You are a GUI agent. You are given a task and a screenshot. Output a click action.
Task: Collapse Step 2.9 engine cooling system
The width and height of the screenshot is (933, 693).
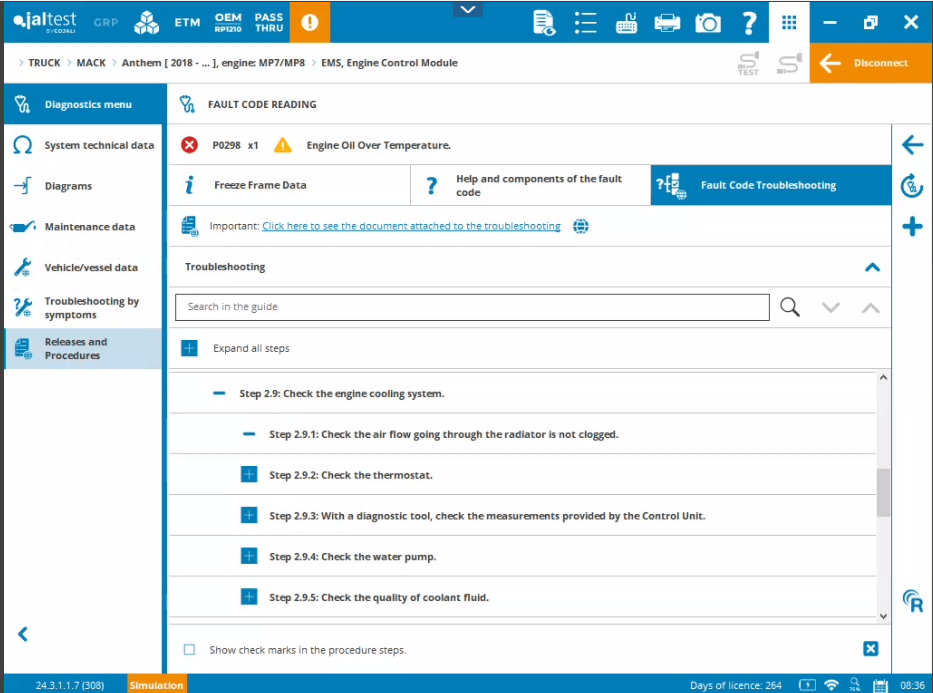[219, 394]
